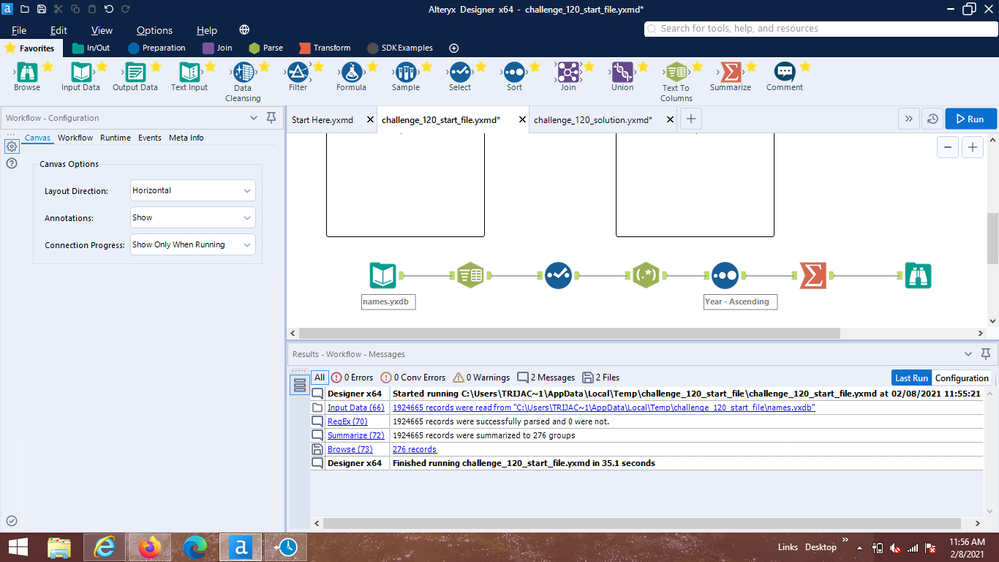Click the undo icon in title bar
The height and width of the screenshot is (562, 999).
click(108, 9)
